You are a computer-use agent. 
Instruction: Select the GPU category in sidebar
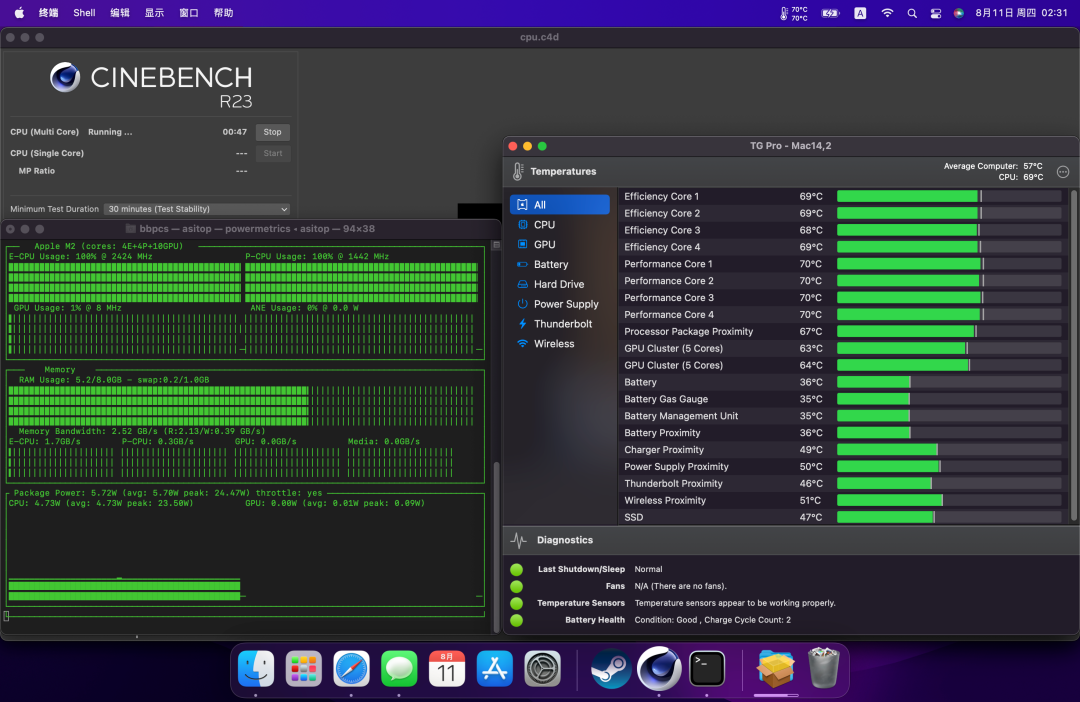(543, 245)
